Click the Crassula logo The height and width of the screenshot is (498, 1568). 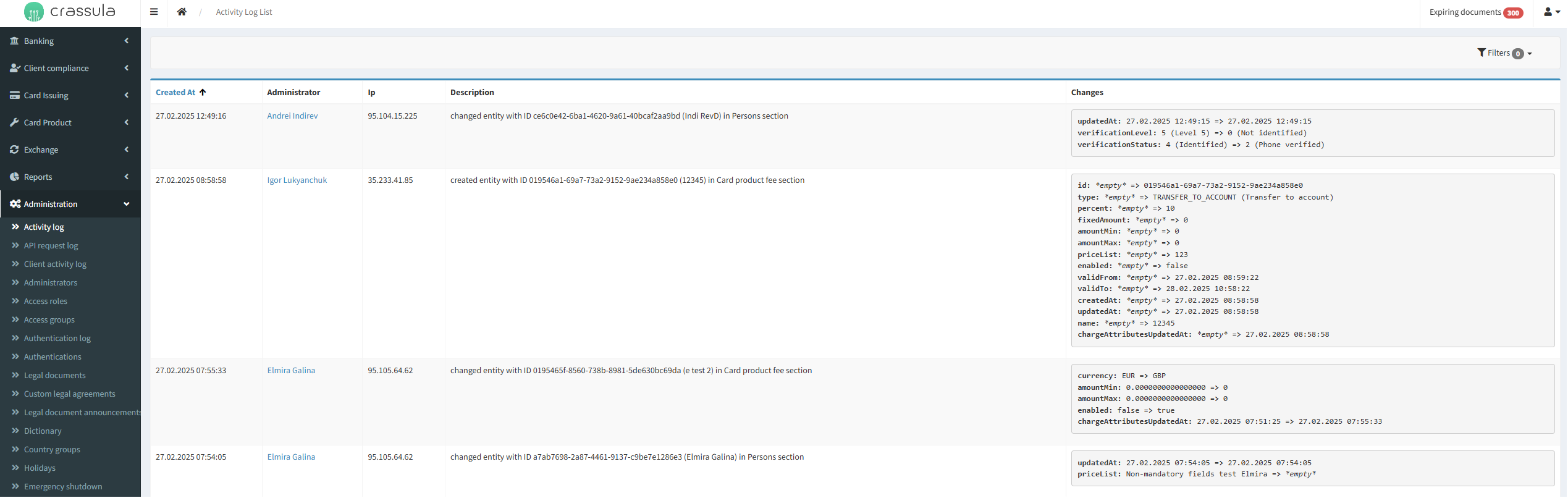pyautogui.click(x=70, y=12)
